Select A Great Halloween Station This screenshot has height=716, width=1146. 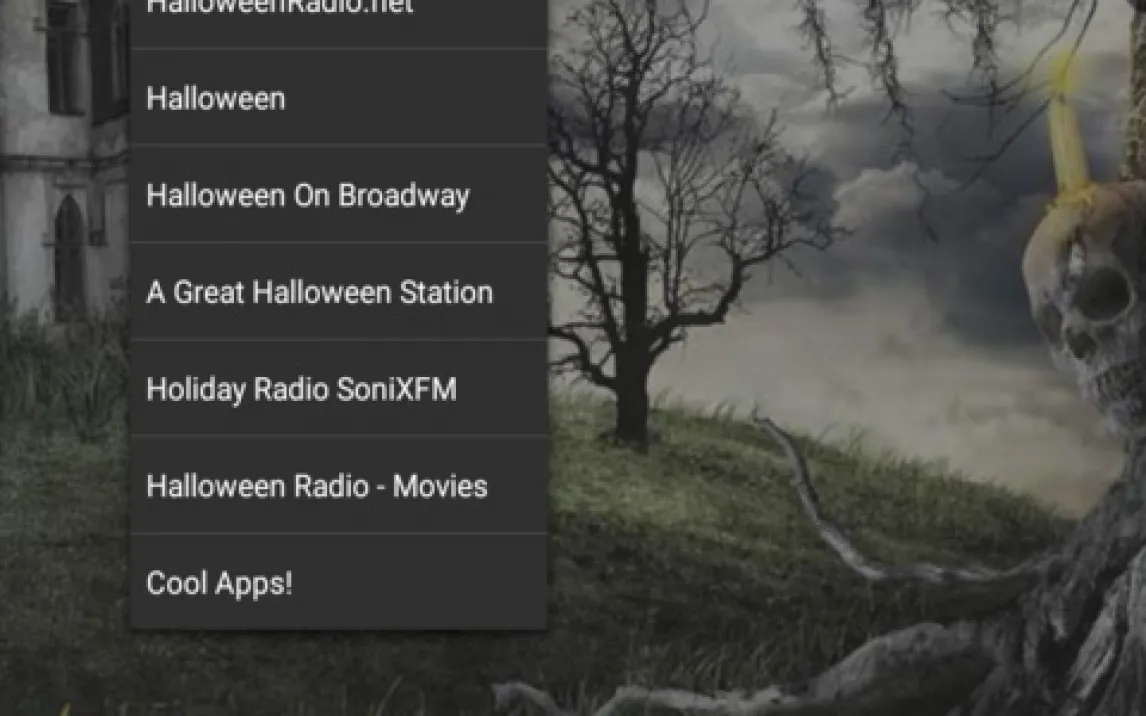coord(338,292)
